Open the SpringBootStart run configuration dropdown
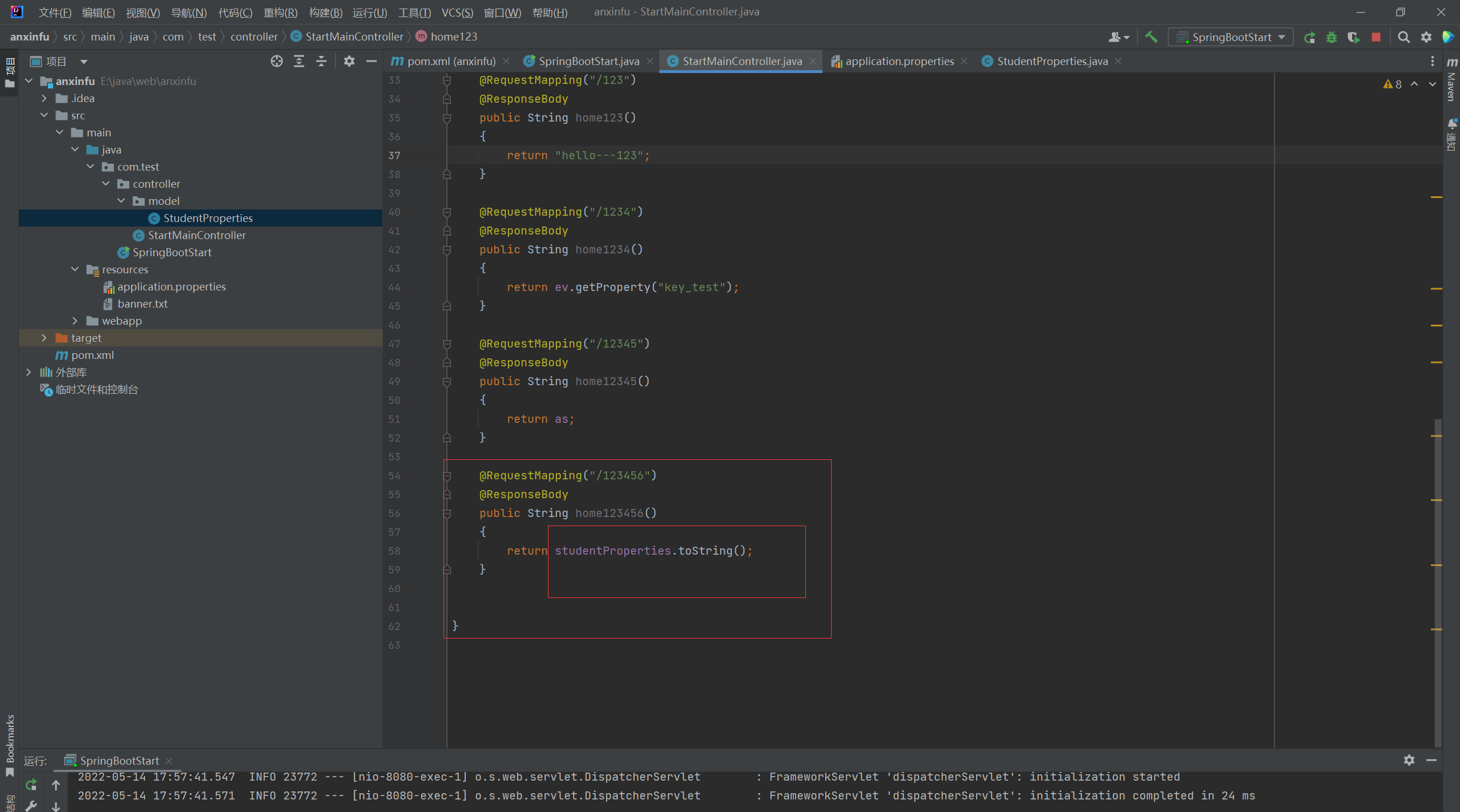 tap(1231, 37)
